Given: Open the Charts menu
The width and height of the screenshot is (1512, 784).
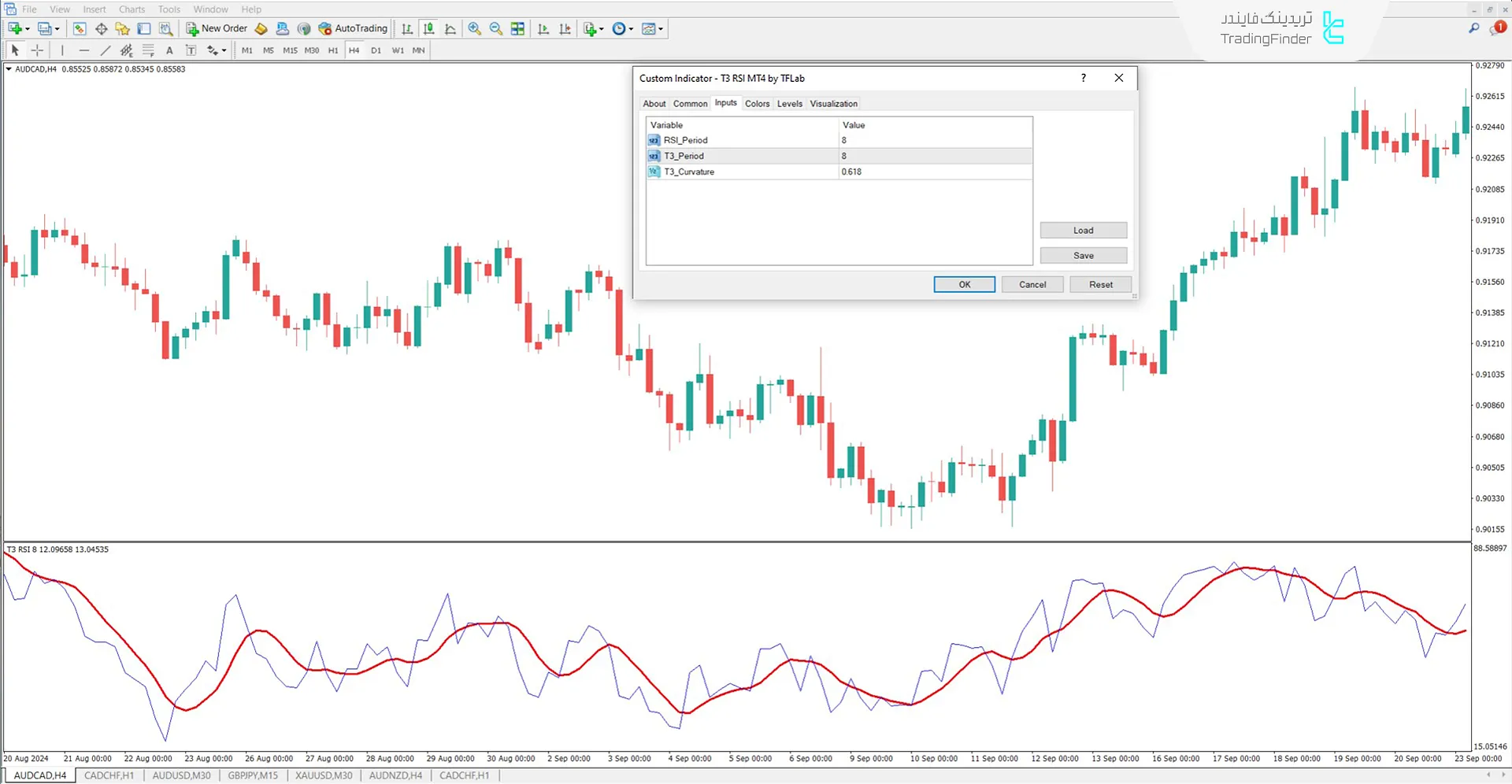Looking at the screenshot, I should (x=131, y=9).
